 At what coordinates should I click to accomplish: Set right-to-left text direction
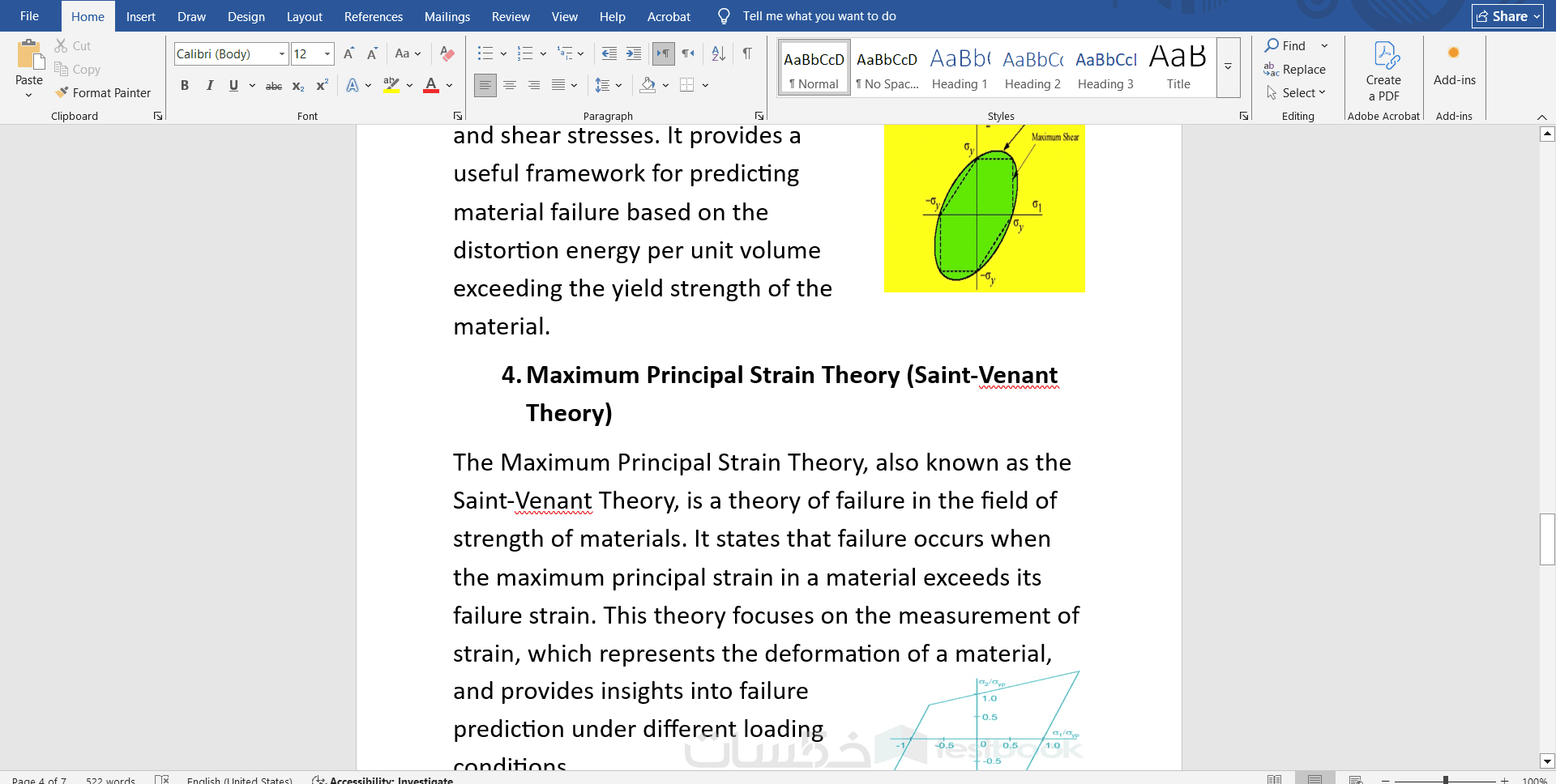[x=688, y=54]
